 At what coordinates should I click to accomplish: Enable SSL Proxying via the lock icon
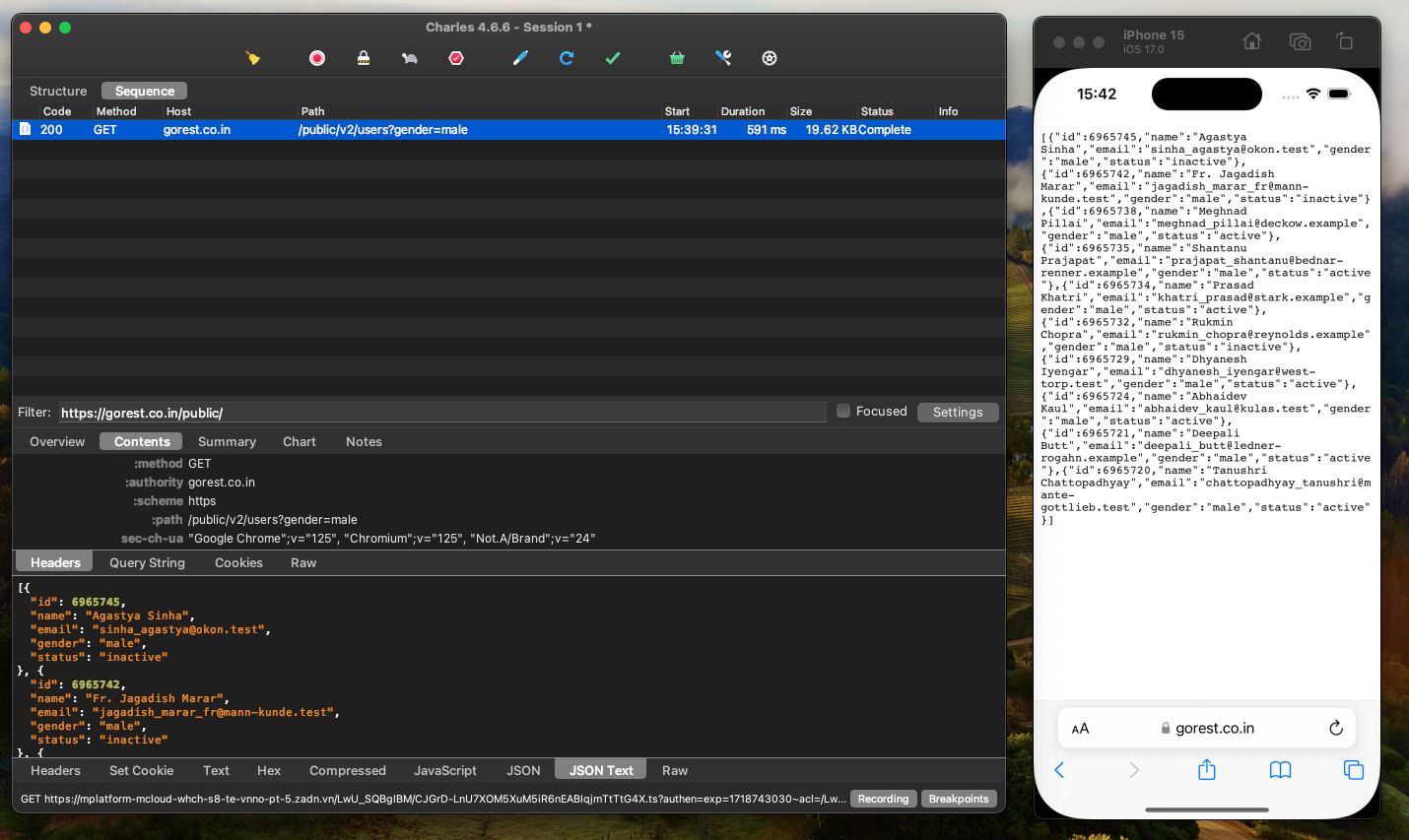pyautogui.click(x=363, y=58)
